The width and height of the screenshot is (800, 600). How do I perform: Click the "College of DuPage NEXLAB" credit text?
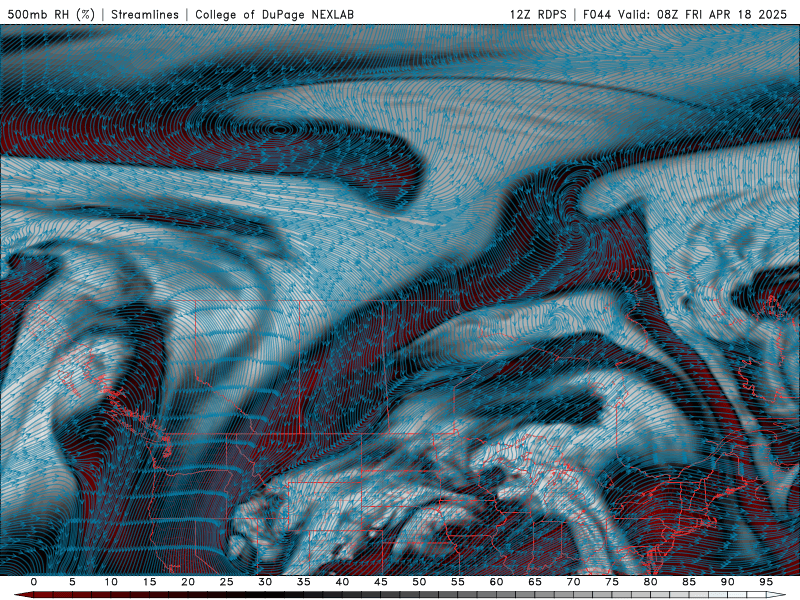[x=274, y=14]
